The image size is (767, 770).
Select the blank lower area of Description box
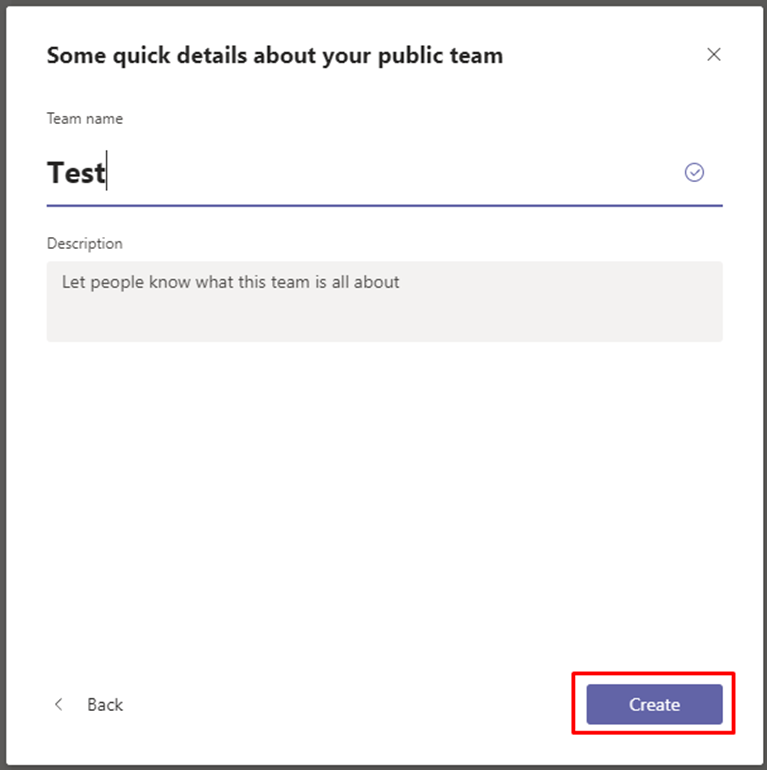point(384,320)
